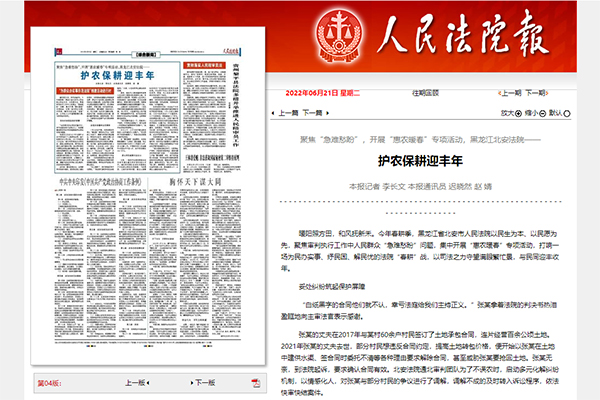Click the zoom-out (缩小) minus icon
Screen dimensions: 600x400
coord(547,113)
